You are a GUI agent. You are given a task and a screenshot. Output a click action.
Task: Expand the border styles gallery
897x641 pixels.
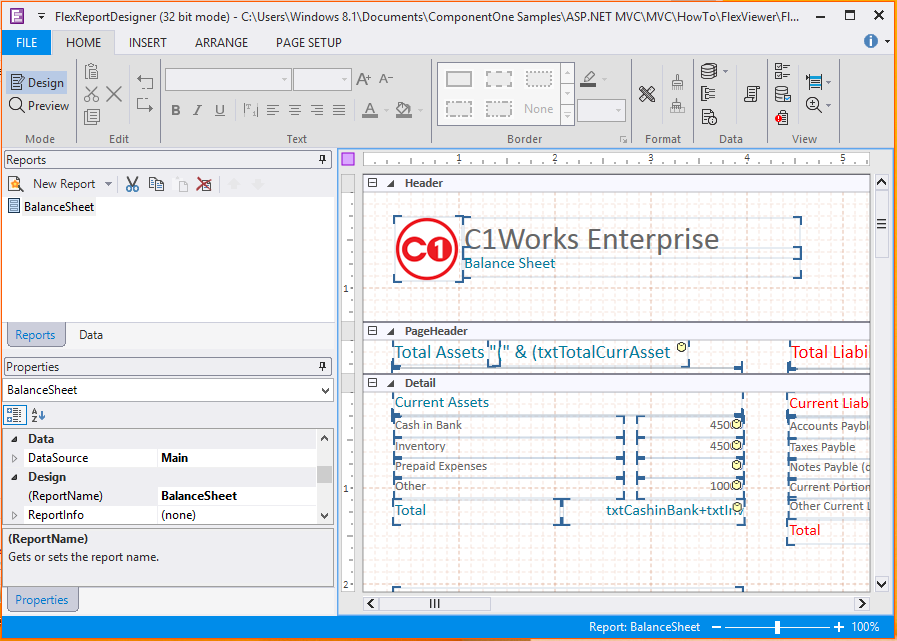(567, 116)
